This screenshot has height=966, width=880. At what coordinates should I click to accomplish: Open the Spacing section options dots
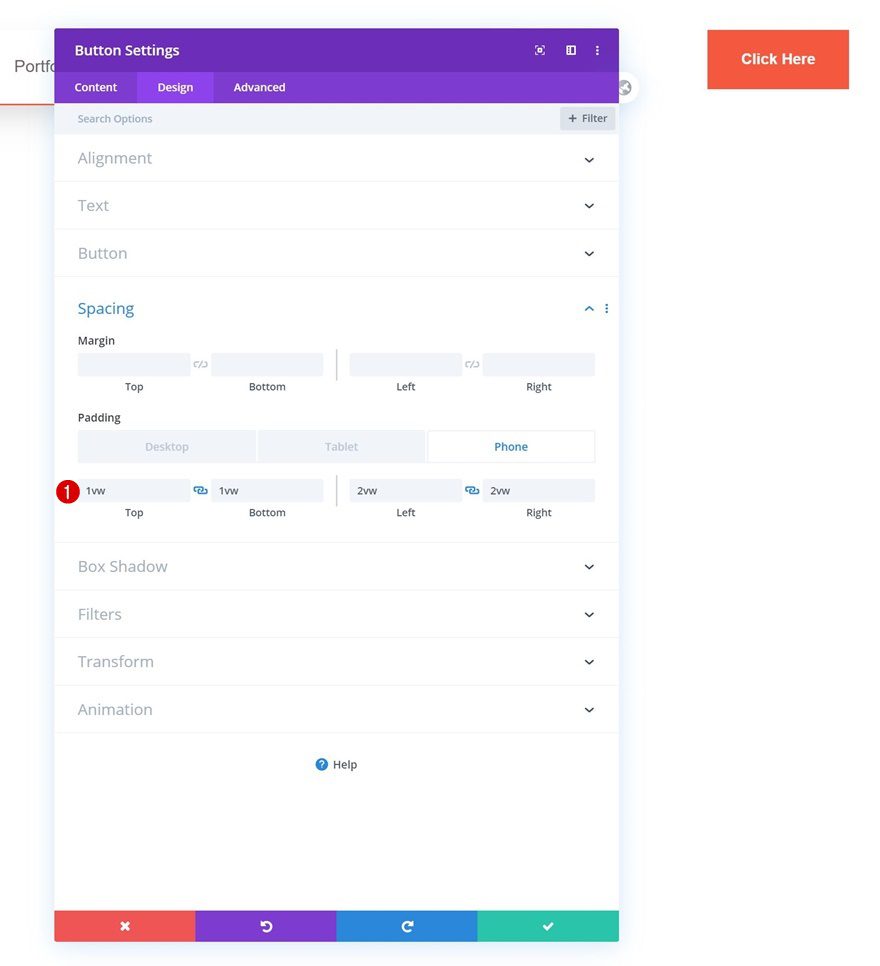coord(607,308)
